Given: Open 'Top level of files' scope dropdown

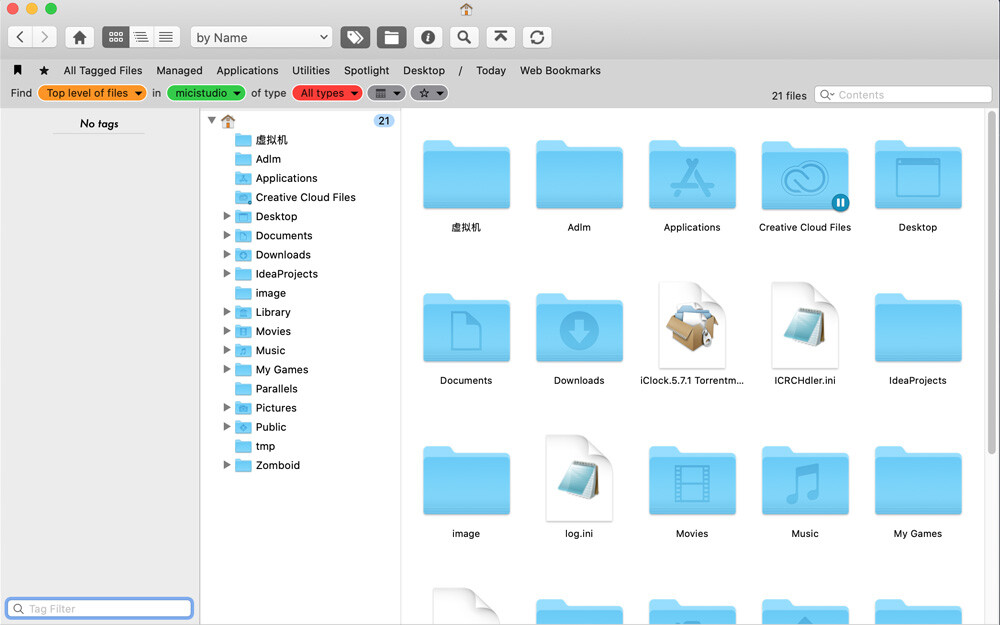Looking at the screenshot, I should coord(92,93).
